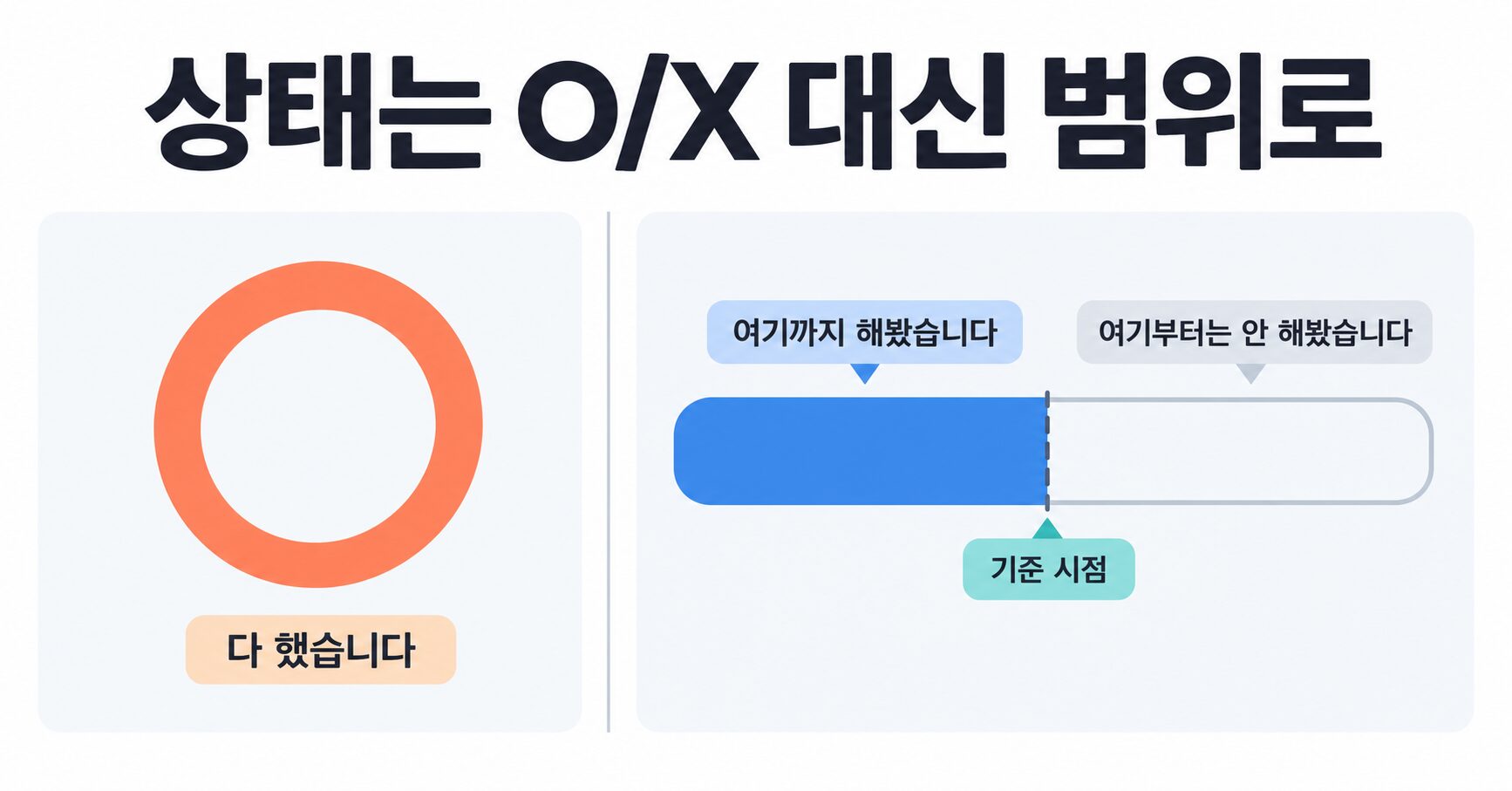Click the blue triangle pointer under 여기까지 해봤습니다

point(864,372)
